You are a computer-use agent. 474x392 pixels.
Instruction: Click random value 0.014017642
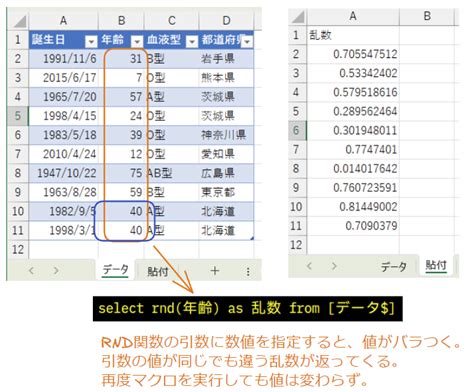(x=353, y=169)
